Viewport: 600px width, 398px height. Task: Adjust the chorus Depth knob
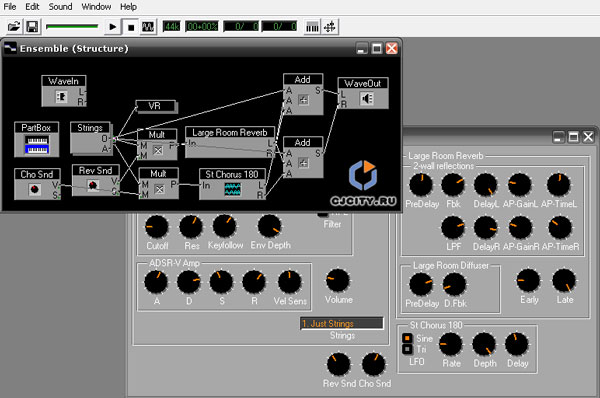tap(484, 344)
